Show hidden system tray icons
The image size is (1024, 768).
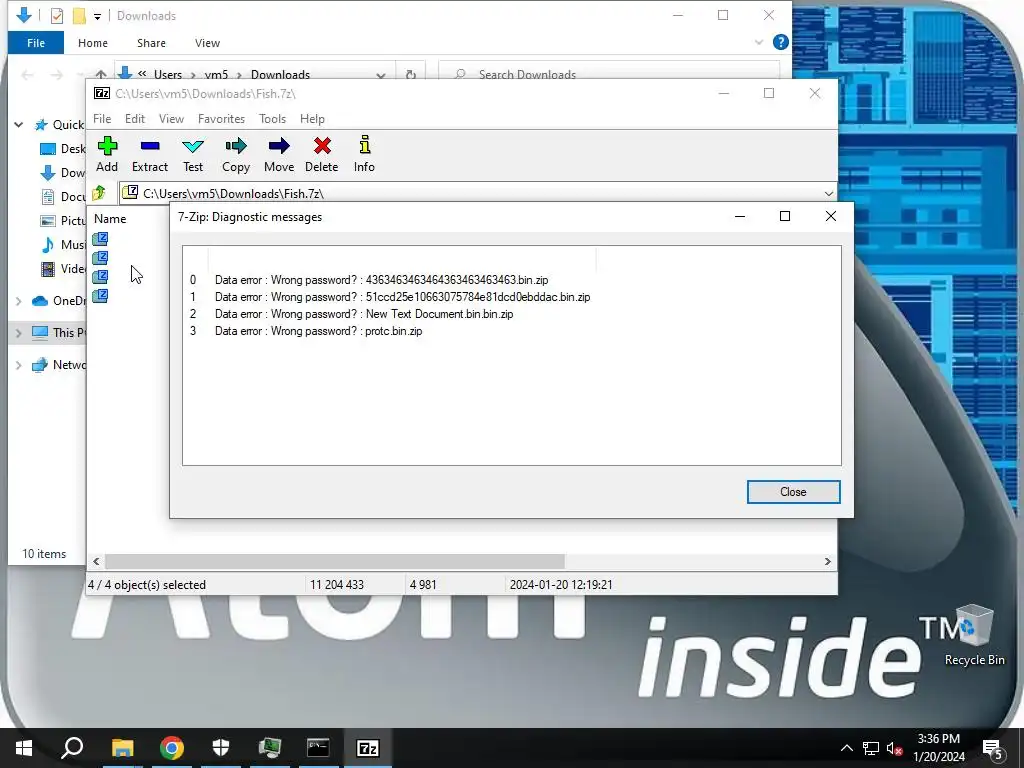click(846, 748)
